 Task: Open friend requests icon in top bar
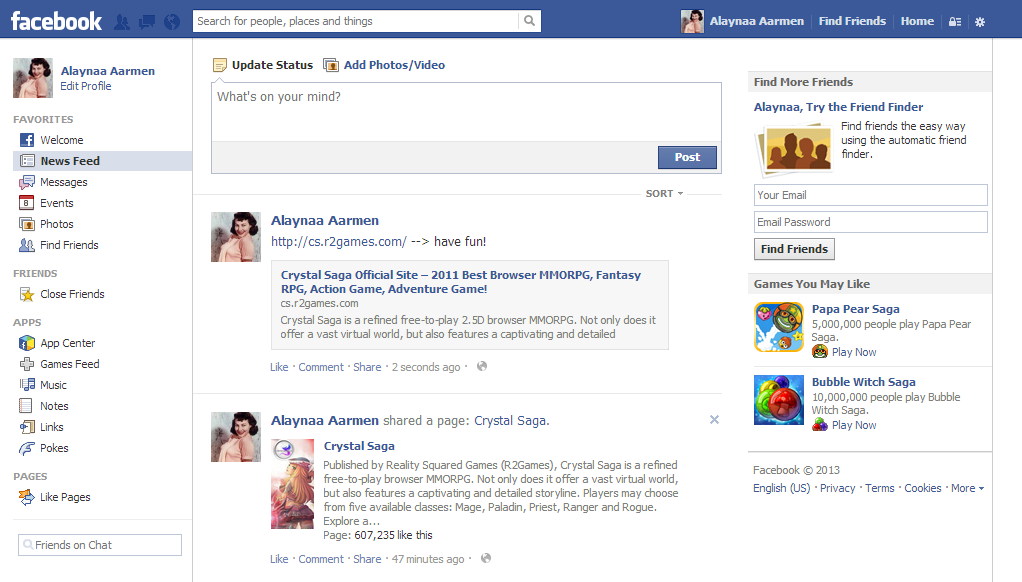(122, 21)
